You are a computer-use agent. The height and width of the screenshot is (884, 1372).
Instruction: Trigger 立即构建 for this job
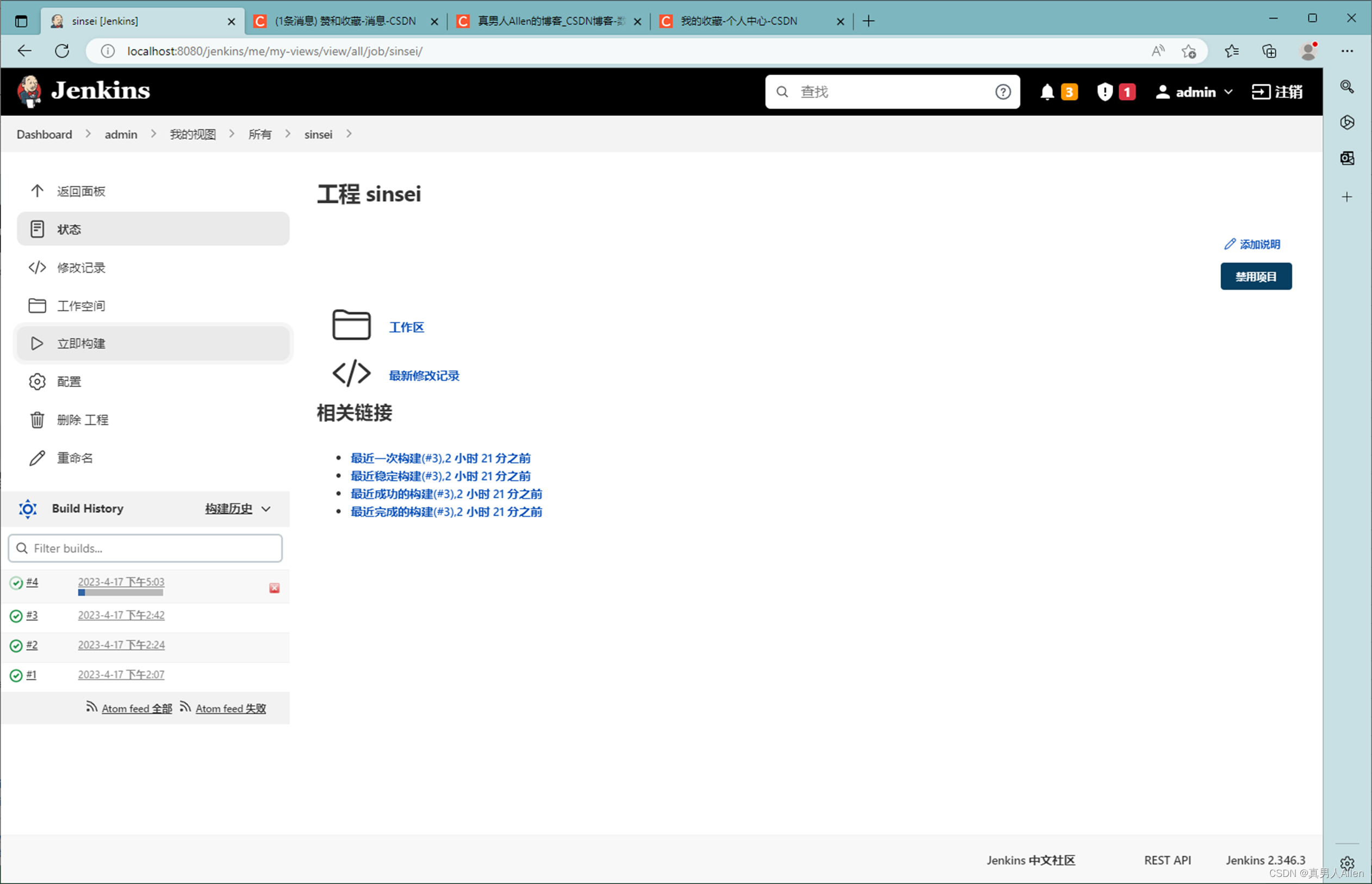[81, 343]
